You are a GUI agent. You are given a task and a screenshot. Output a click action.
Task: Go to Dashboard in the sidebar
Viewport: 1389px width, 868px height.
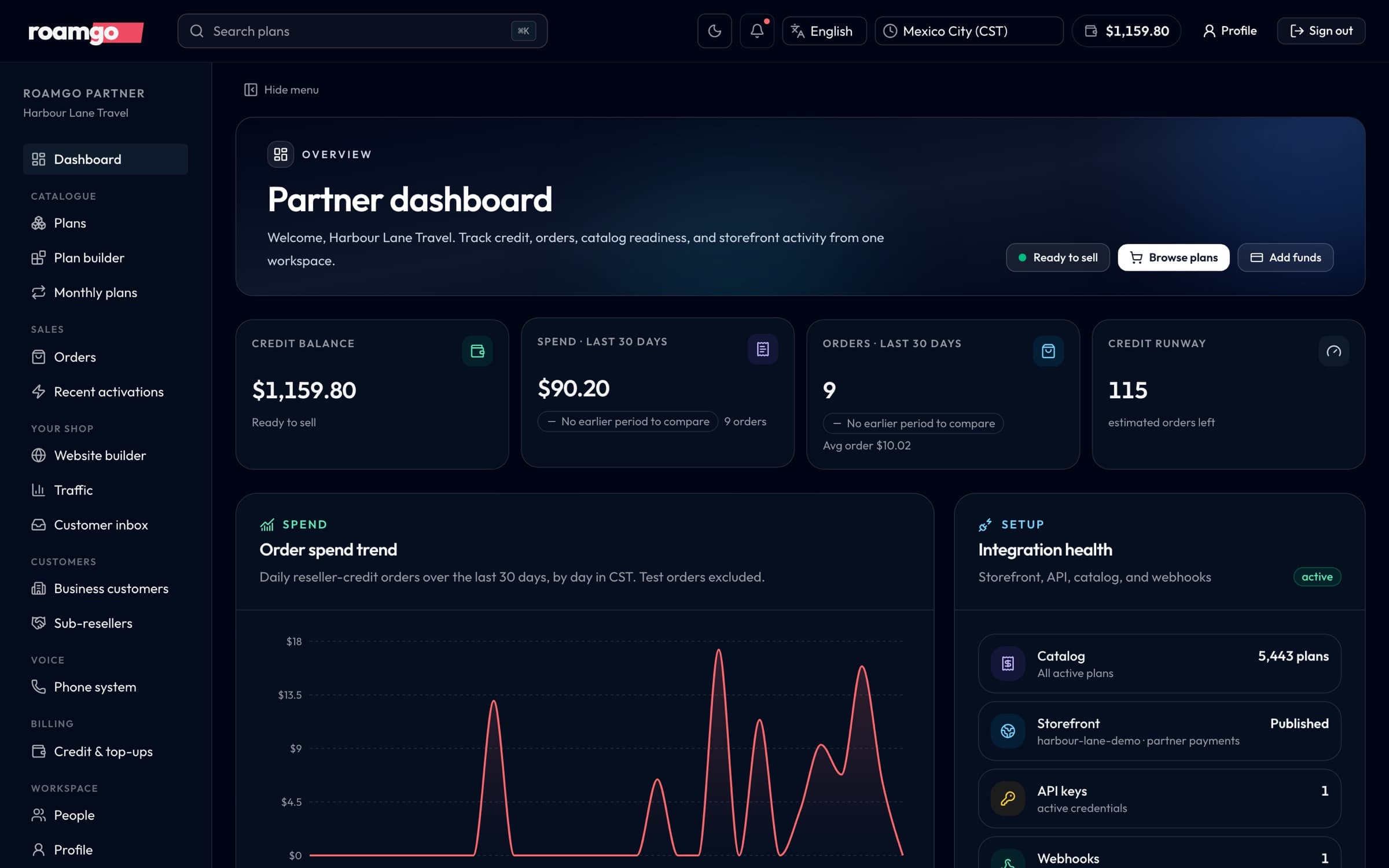pos(105,159)
